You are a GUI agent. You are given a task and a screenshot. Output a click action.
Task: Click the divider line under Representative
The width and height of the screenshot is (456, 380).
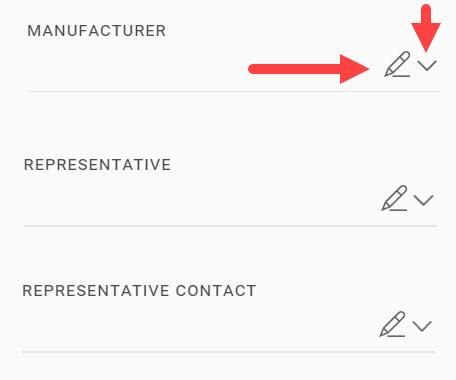click(x=230, y=226)
